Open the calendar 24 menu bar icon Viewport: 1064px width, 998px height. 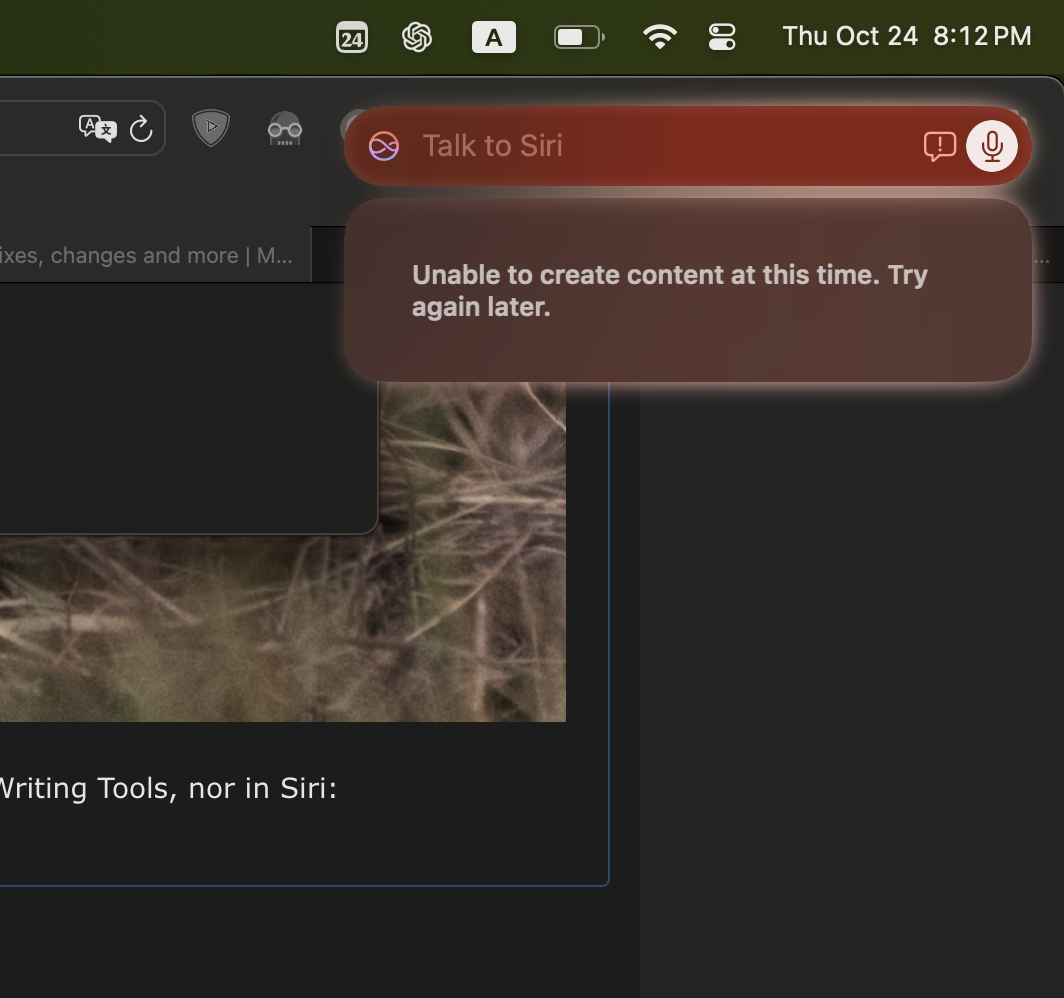click(x=352, y=37)
